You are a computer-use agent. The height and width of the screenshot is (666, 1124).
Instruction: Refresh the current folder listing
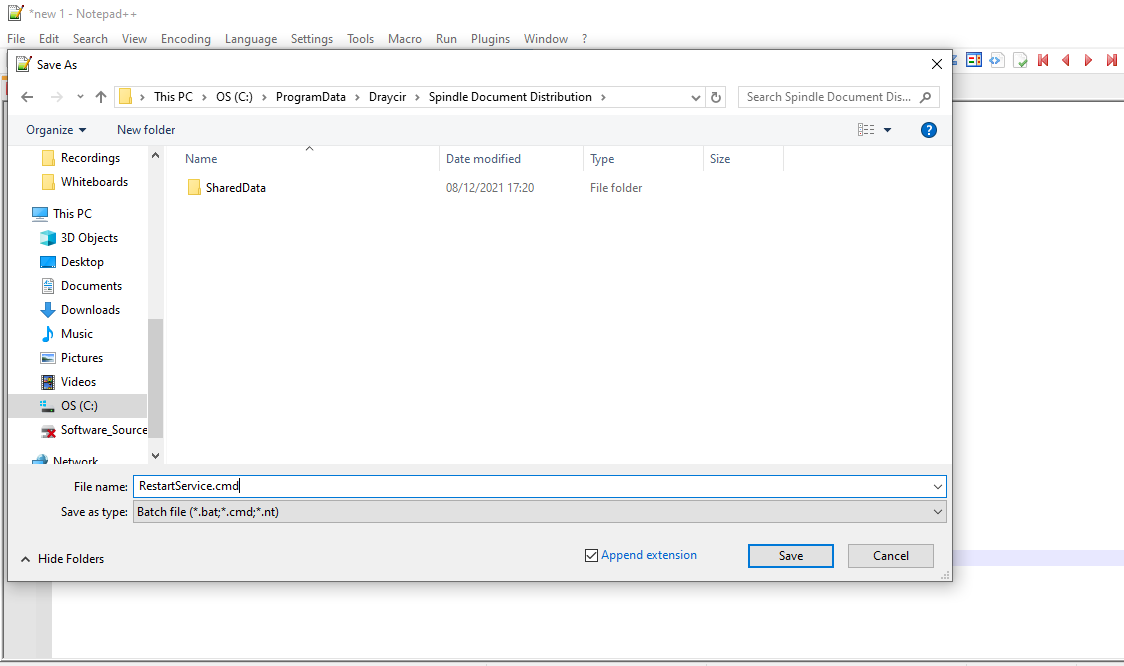tap(715, 97)
